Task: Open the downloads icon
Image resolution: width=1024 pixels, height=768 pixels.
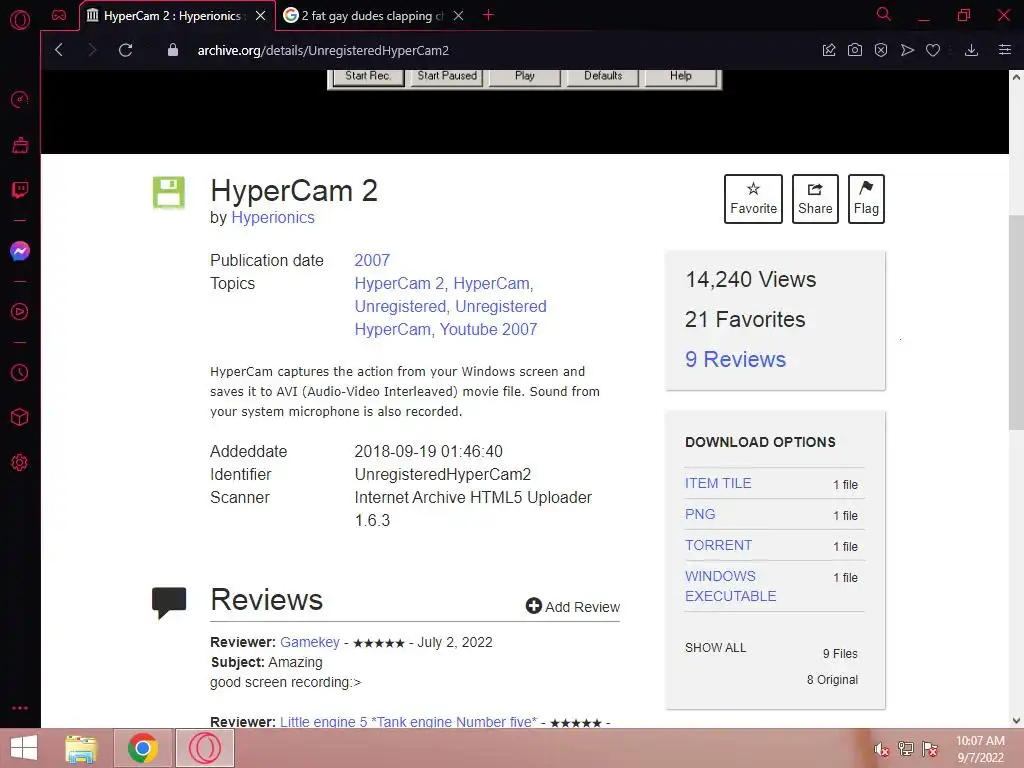Action: click(971, 50)
